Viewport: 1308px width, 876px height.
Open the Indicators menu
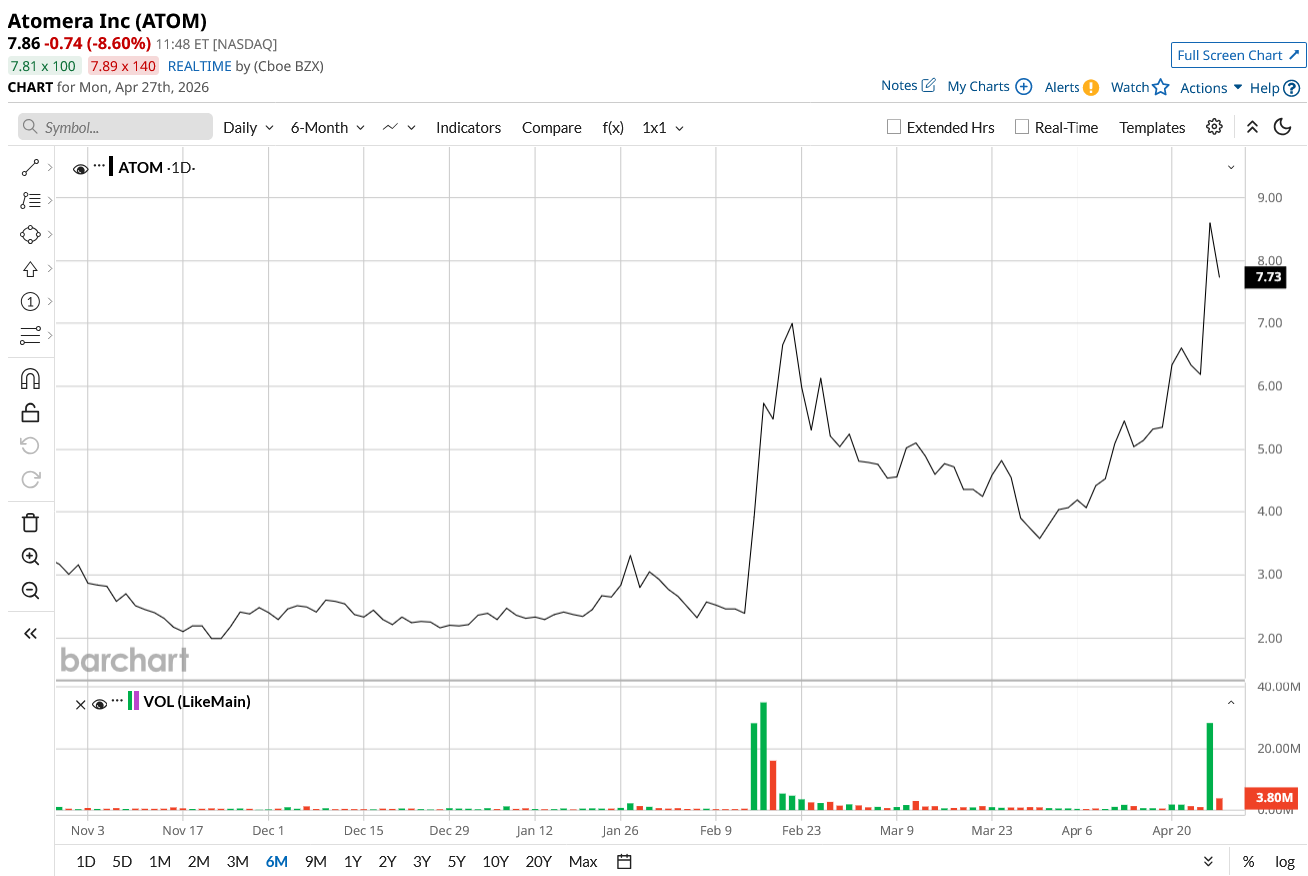(x=468, y=127)
